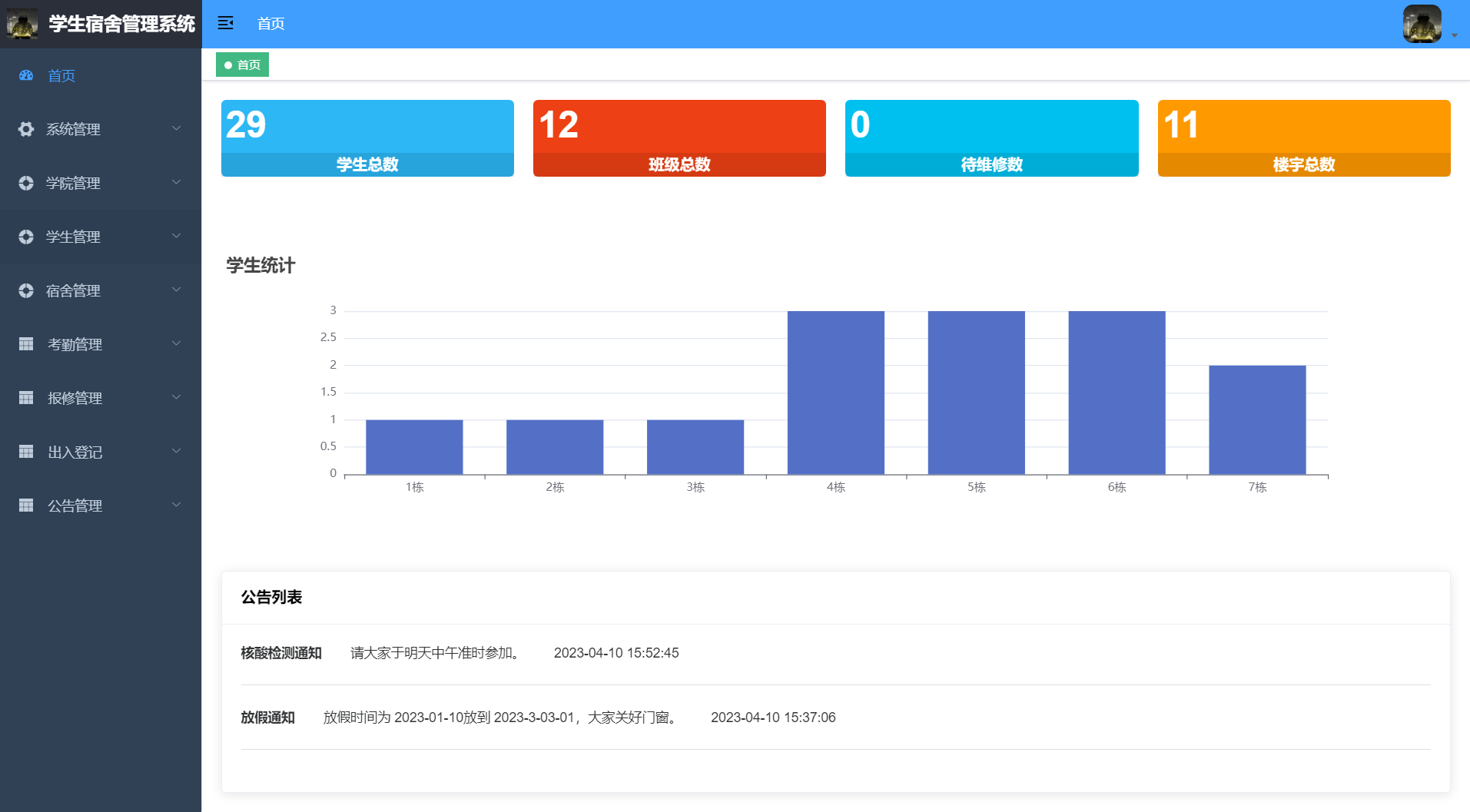This screenshot has width=1470, height=812.
Task: Click the chart bar for 3栋
Action: click(x=695, y=447)
